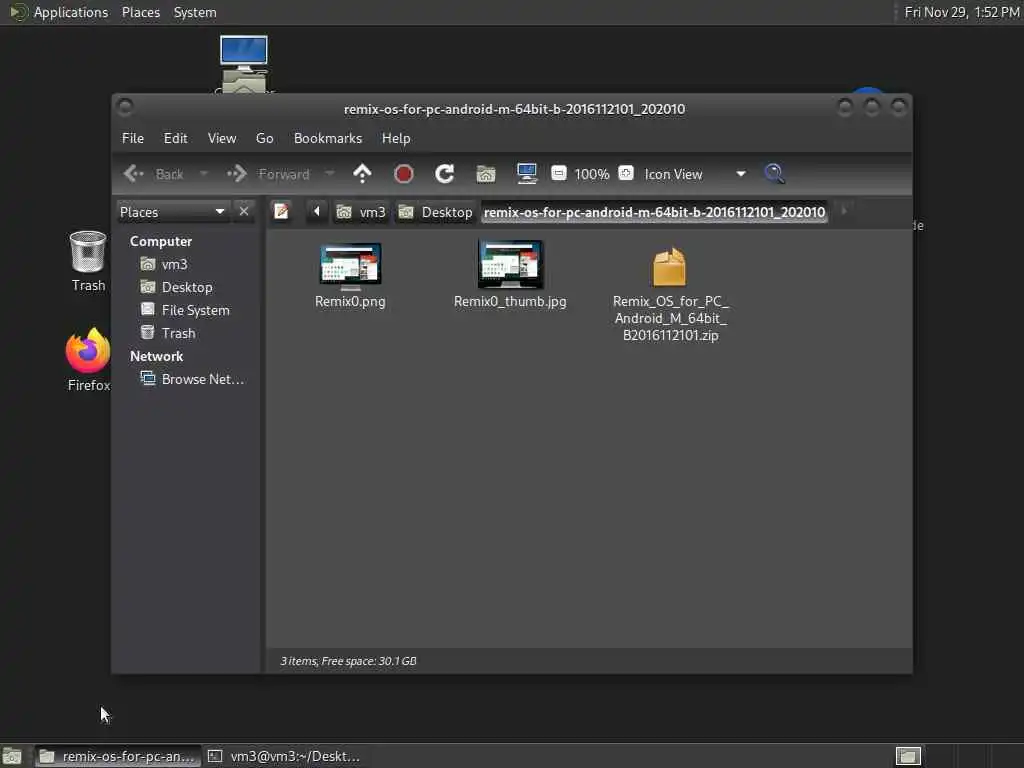The height and width of the screenshot is (768, 1024).
Task: Open the File menu
Action: point(133,138)
